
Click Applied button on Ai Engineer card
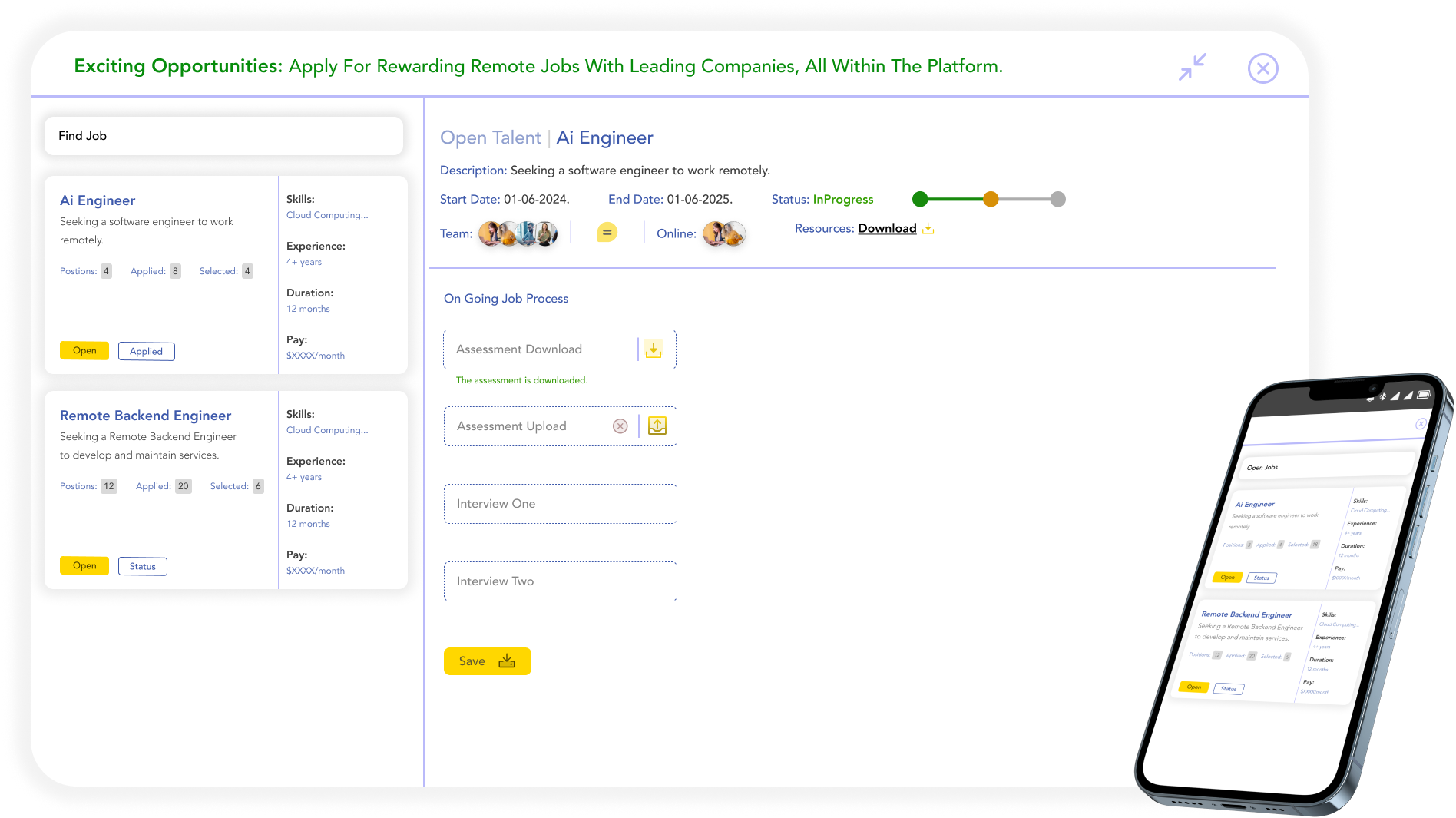pos(147,351)
